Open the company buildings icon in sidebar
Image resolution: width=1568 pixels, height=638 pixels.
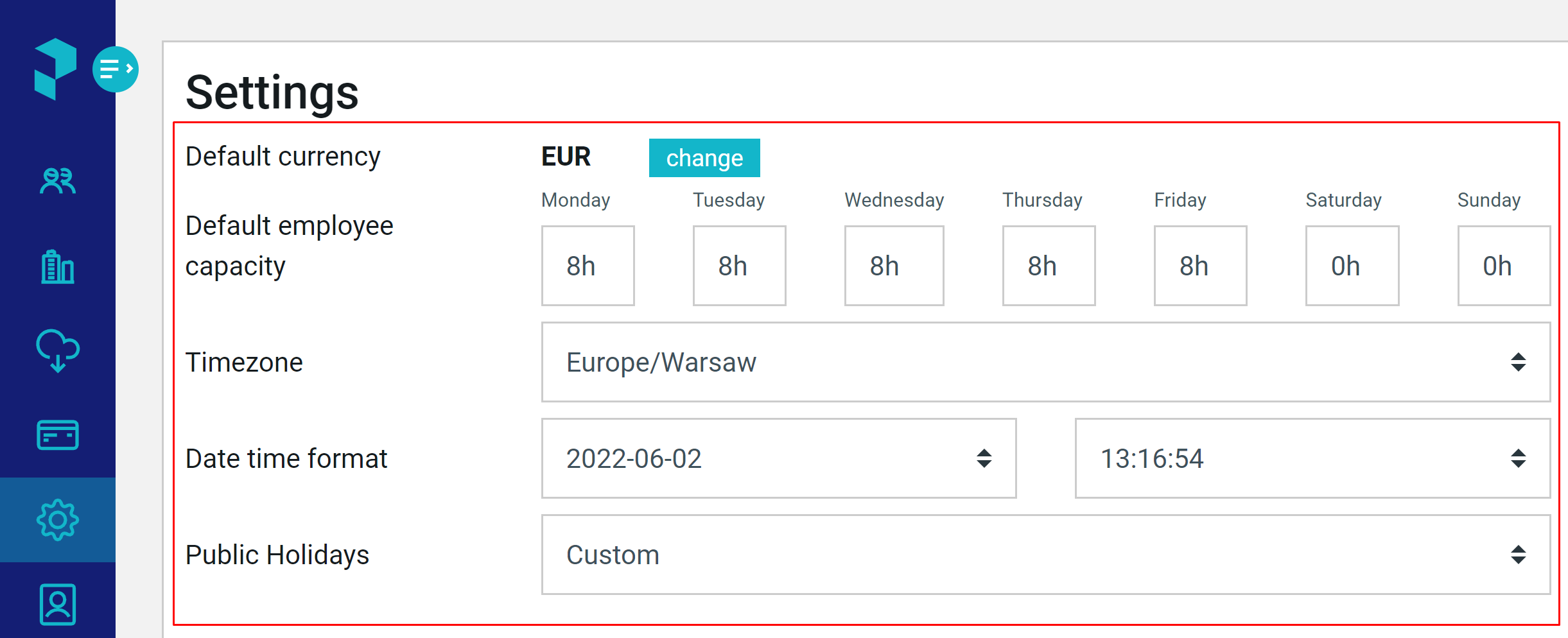pyautogui.click(x=58, y=266)
